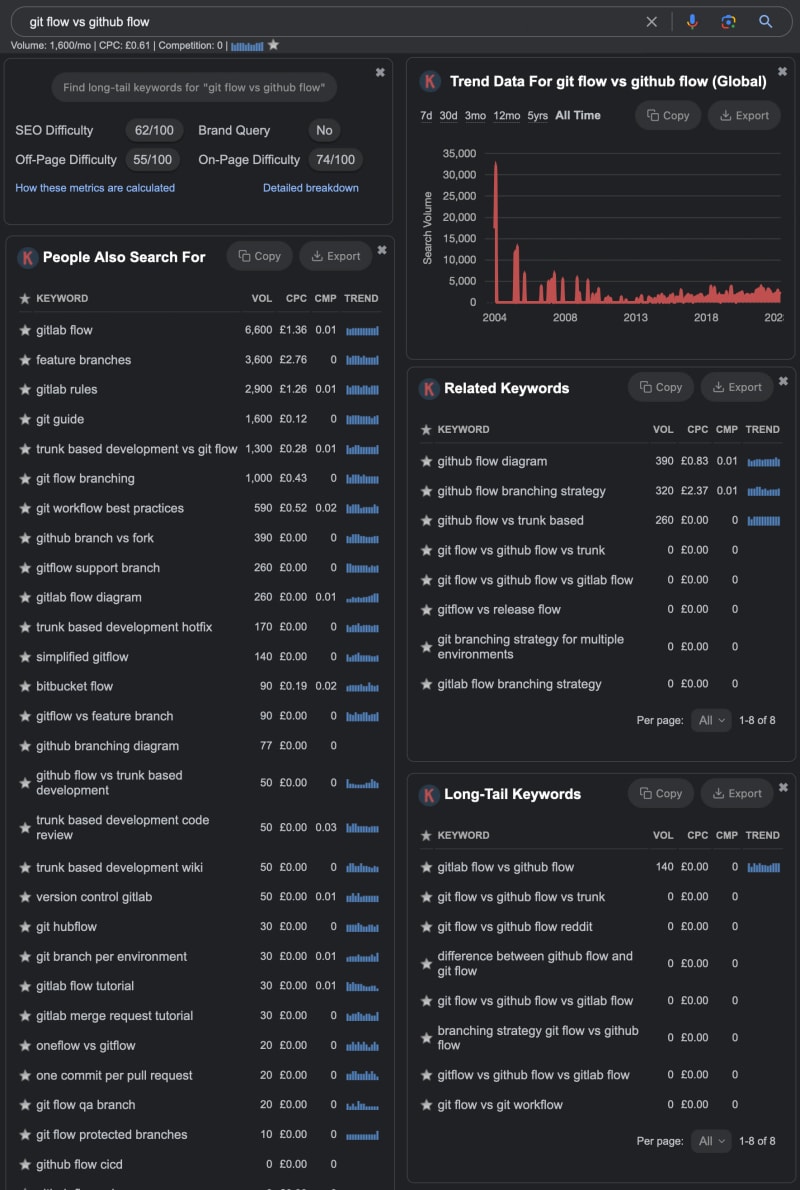Star the 'git hubflow' keyword
The height and width of the screenshot is (1190, 800).
pyautogui.click(x=25, y=927)
